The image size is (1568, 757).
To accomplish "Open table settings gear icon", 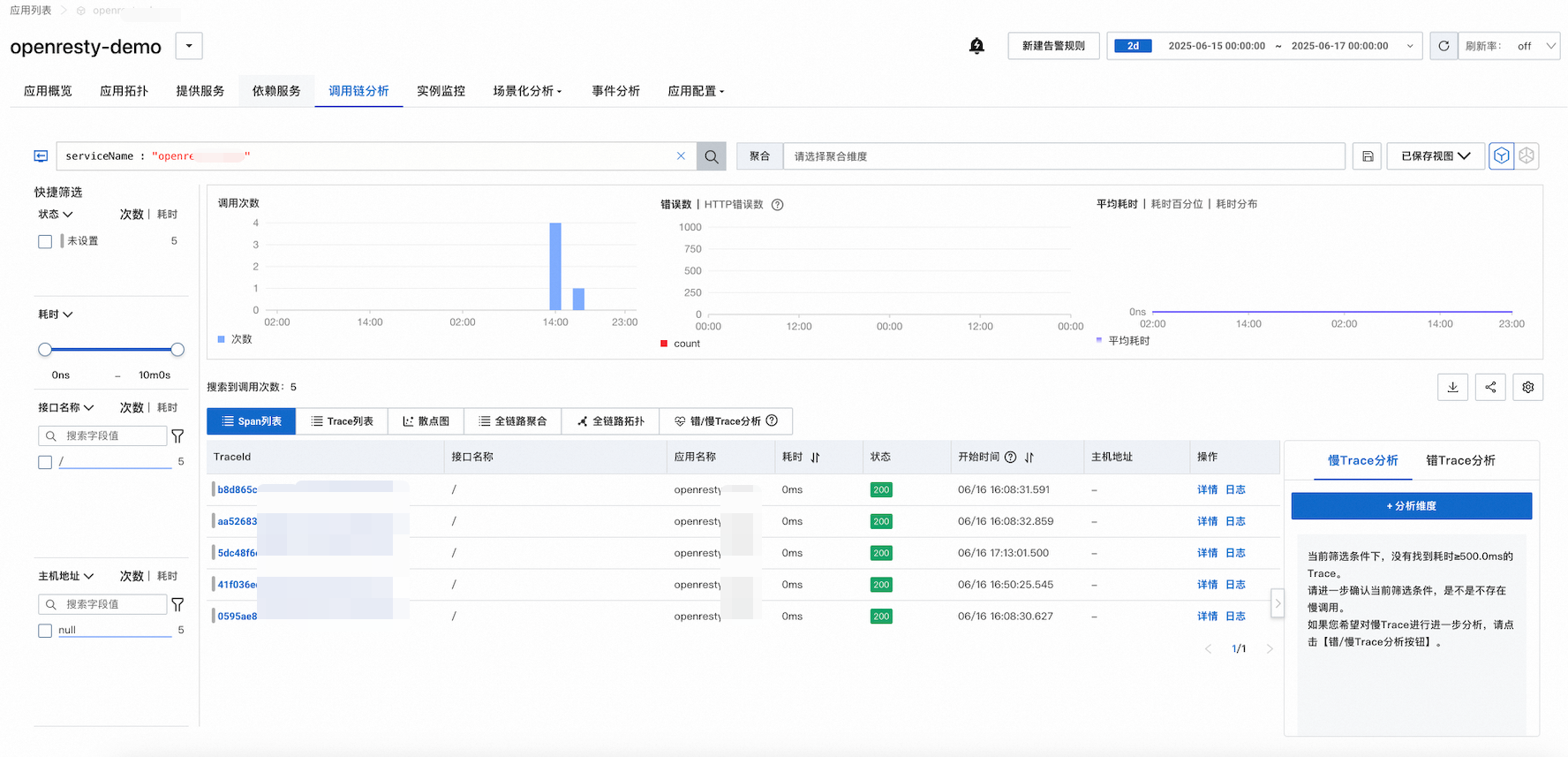I will click(x=1527, y=387).
